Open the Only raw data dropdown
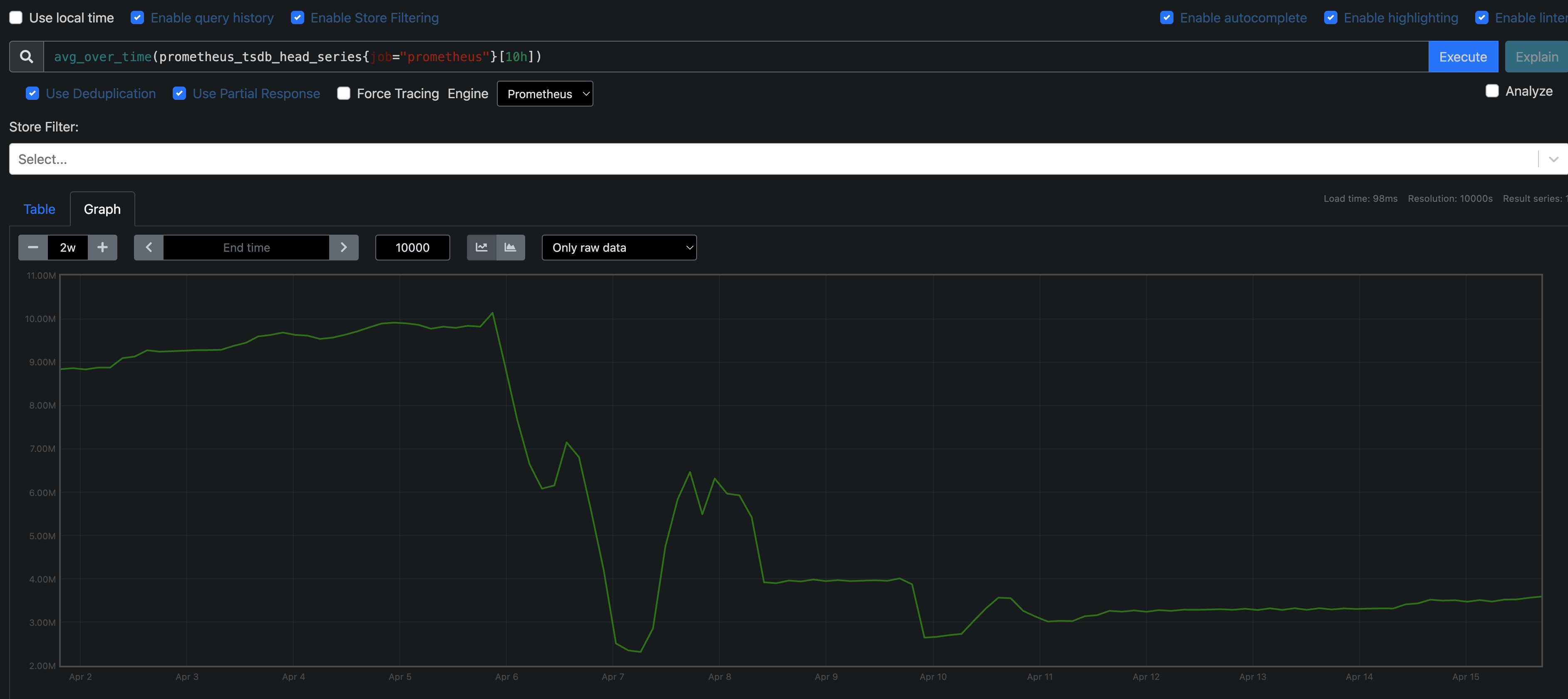 (619, 248)
